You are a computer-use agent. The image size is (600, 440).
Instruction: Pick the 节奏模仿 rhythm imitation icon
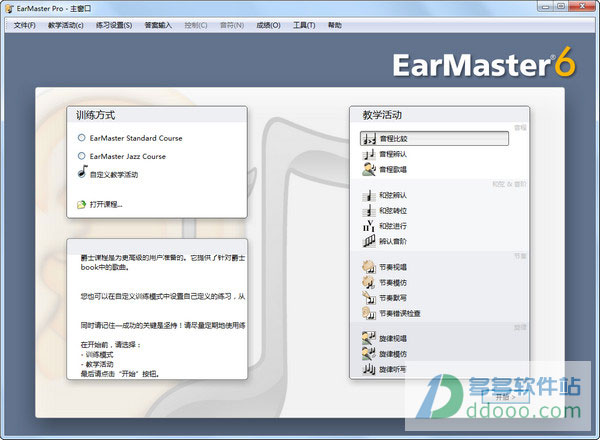(x=369, y=282)
